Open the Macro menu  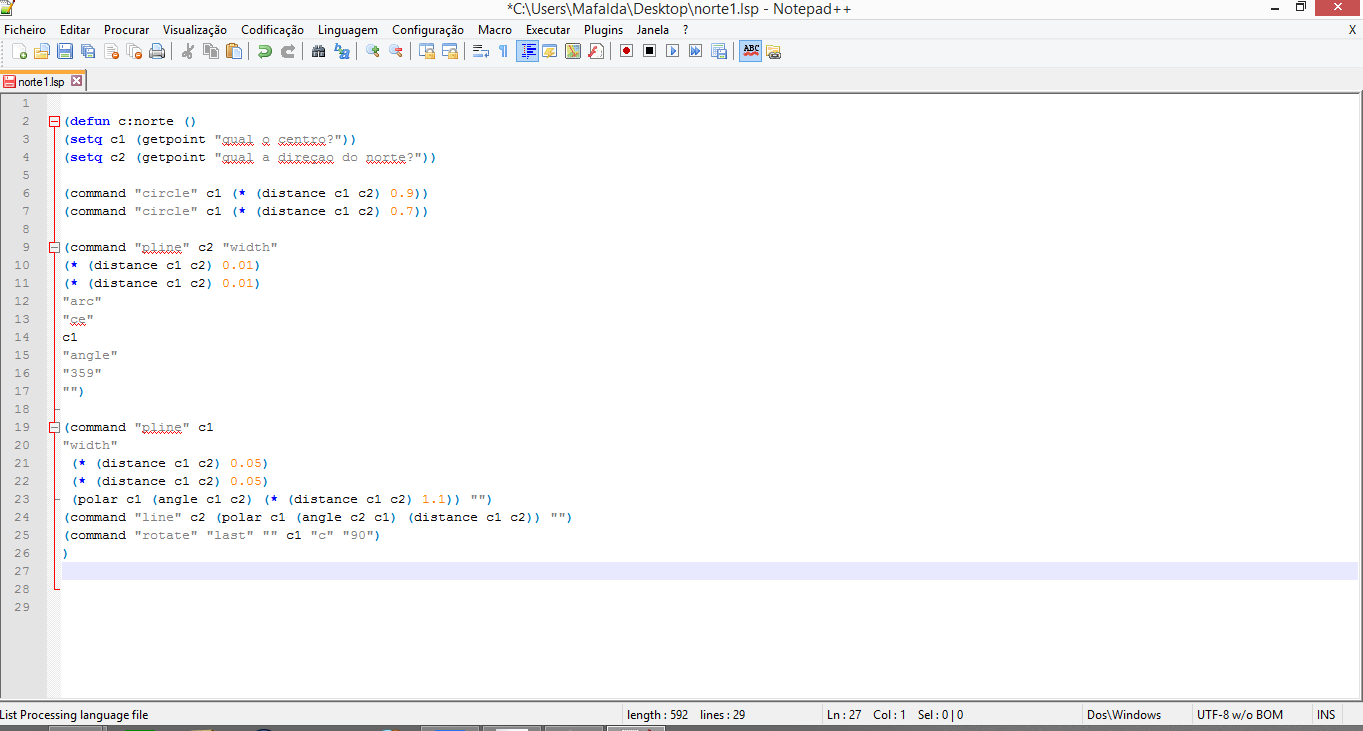point(495,30)
